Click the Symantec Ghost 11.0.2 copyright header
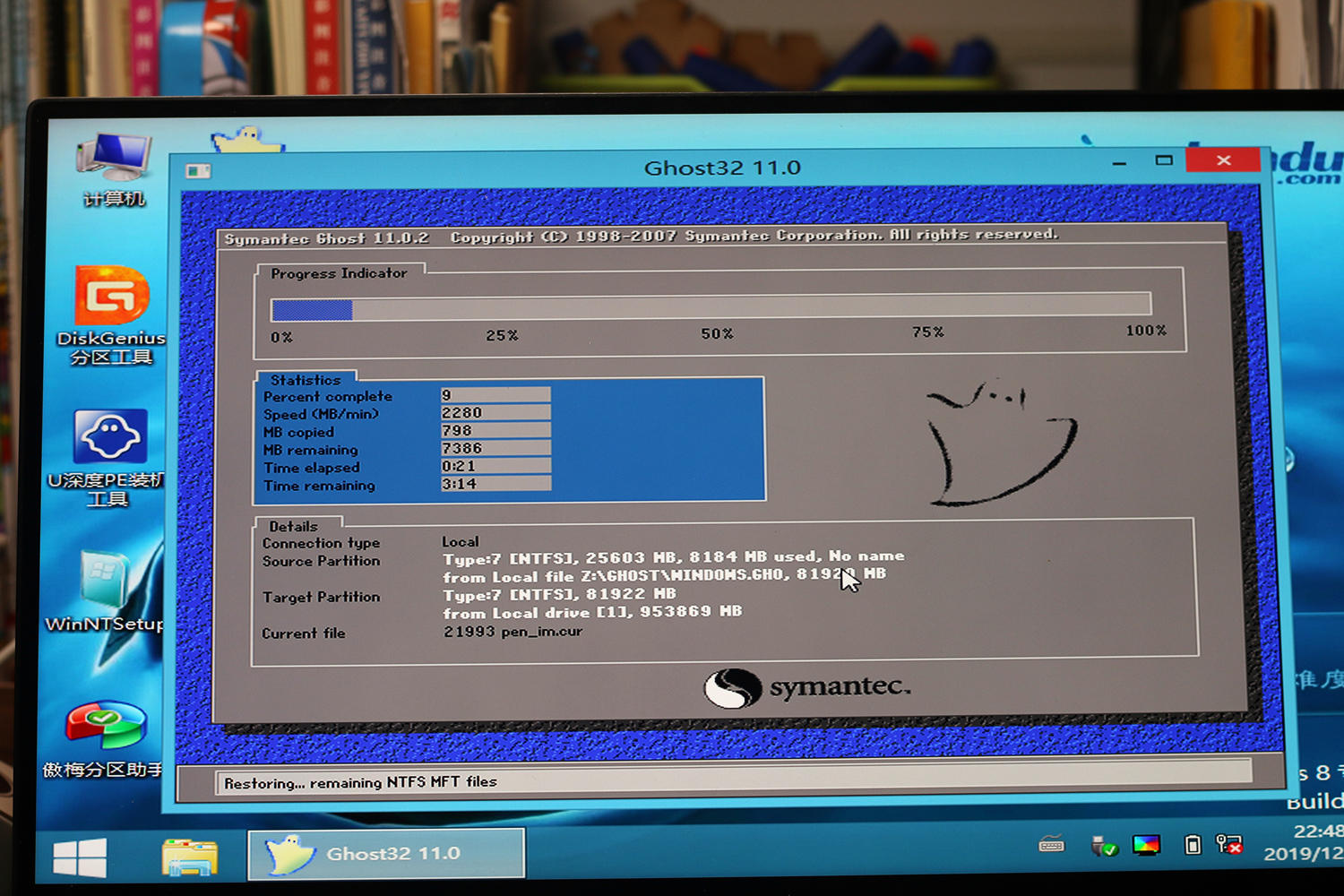Viewport: 1344px width, 896px height. click(641, 236)
